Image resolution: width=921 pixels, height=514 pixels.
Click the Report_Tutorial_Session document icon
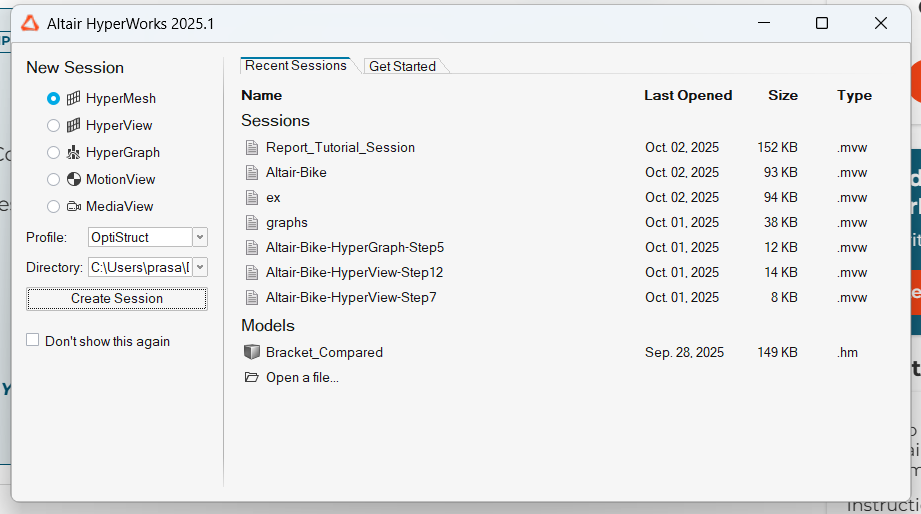(252, 147)
